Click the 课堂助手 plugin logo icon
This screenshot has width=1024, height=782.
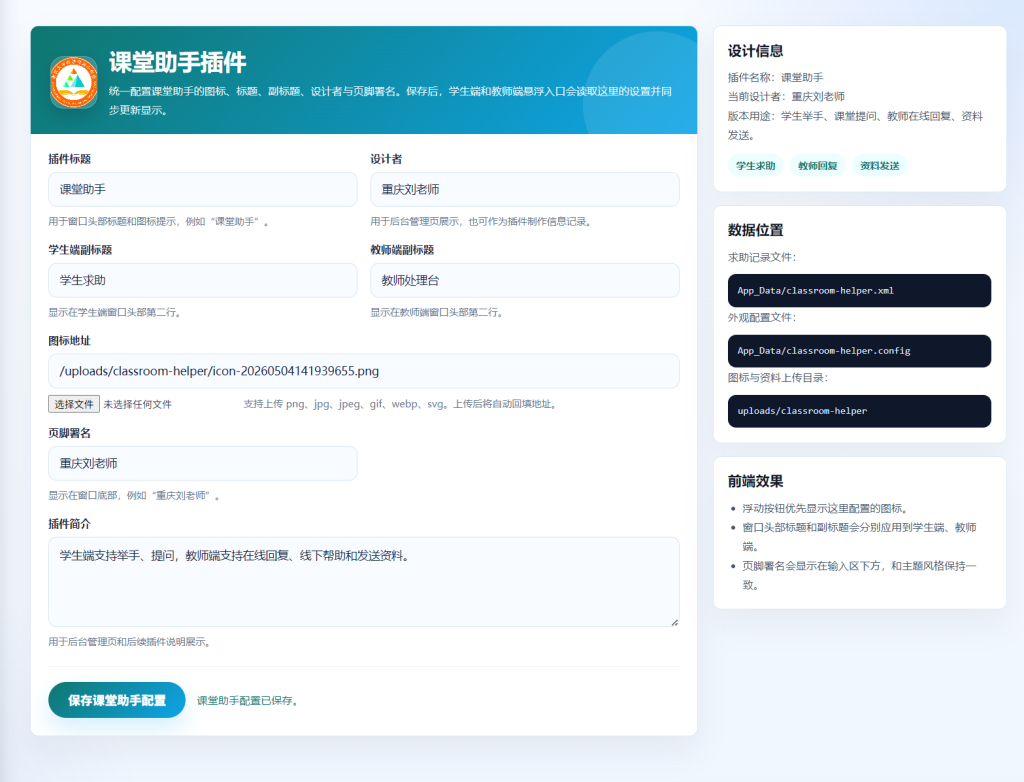click(74, 82)
